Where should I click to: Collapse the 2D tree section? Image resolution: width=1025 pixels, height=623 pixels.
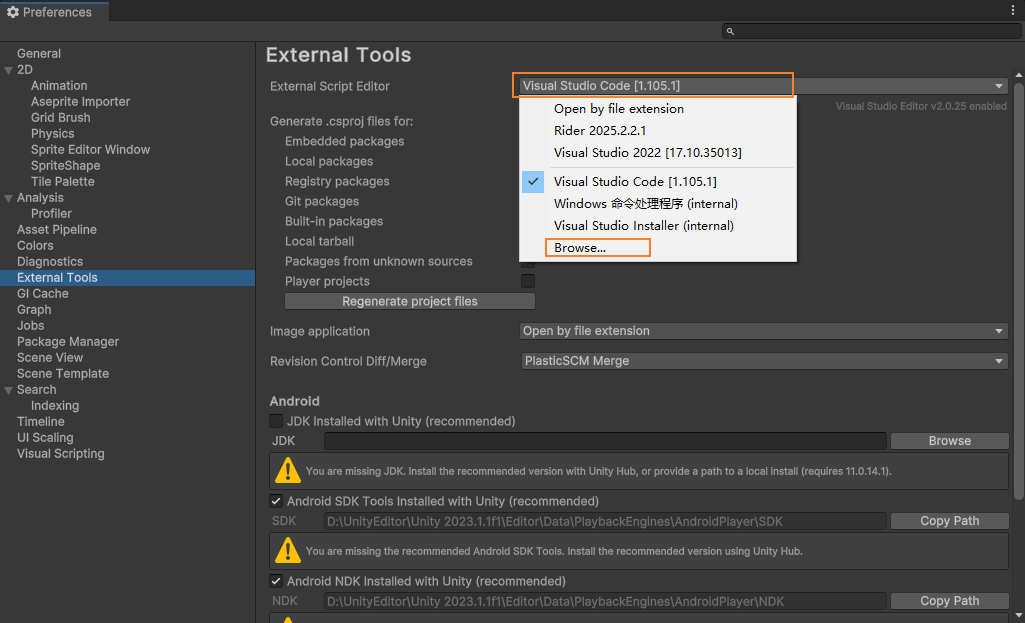click(8, 70)
